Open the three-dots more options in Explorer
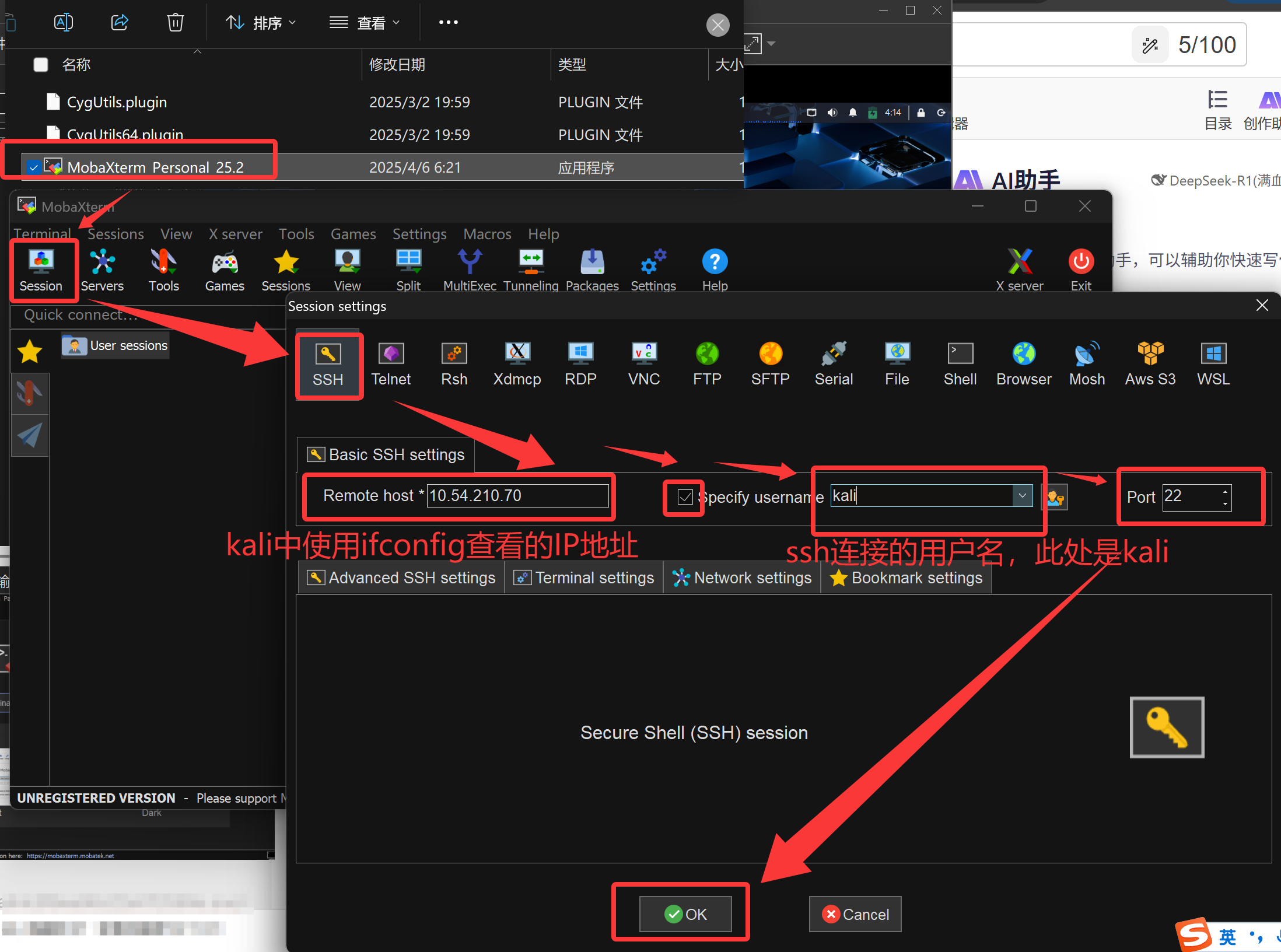The height and width of the screenshot is (952, 1281). [448, 23]
